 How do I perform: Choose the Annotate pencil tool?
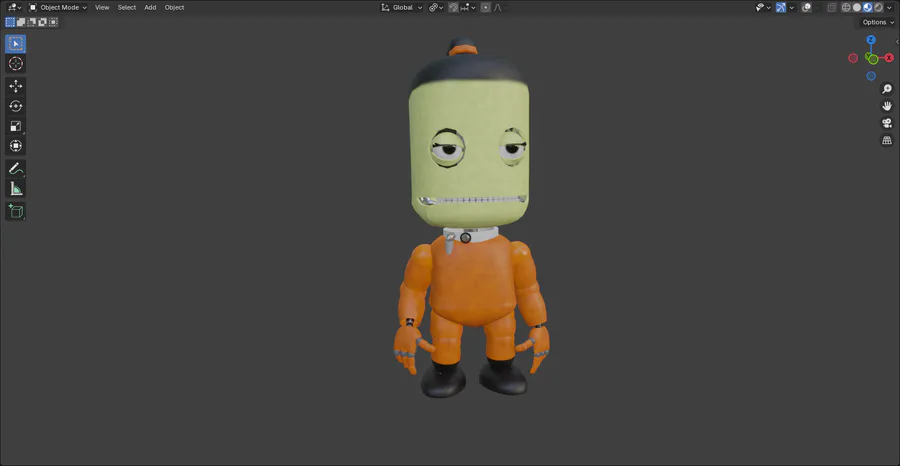point(15,169)
